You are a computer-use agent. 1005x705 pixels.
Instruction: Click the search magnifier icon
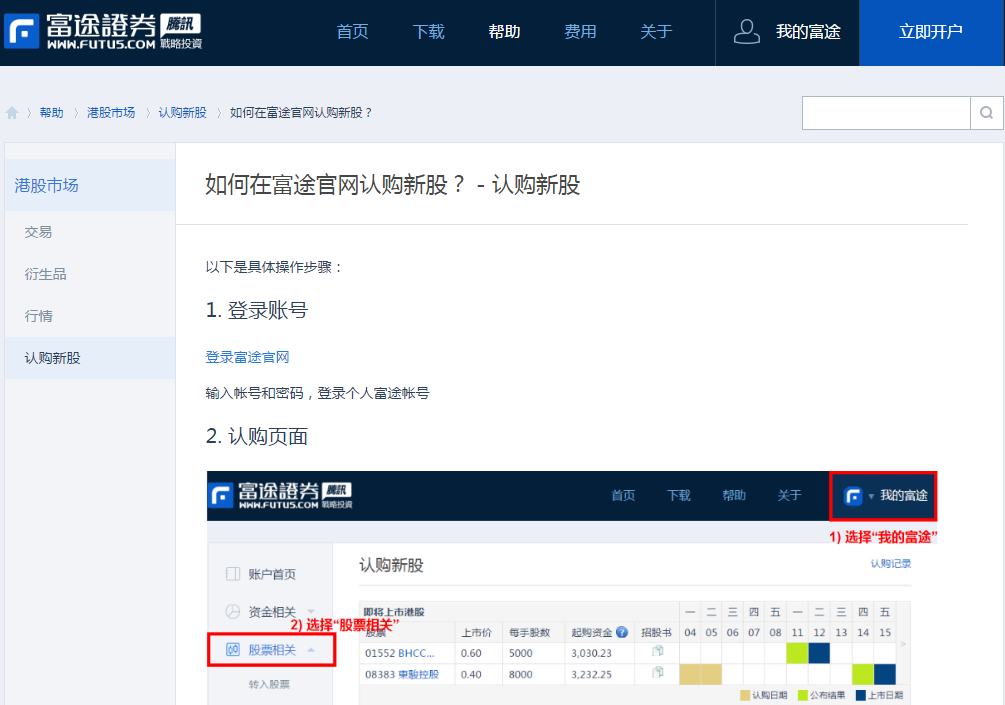tap(988, 112)
